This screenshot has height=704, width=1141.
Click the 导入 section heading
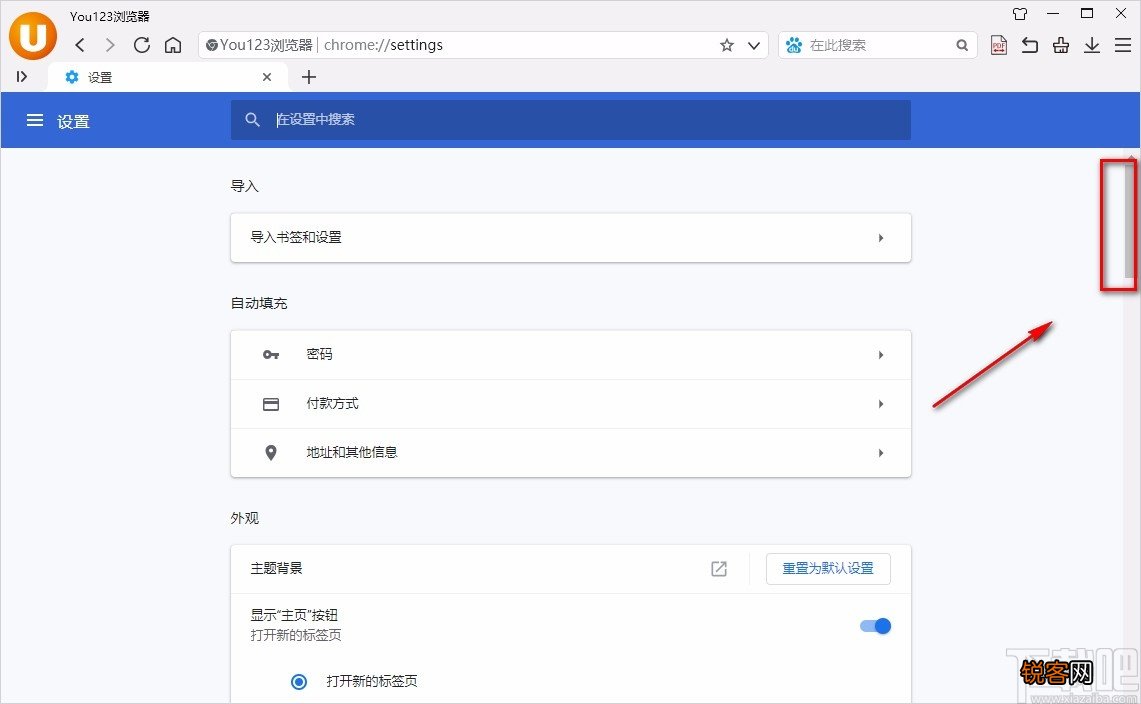(x=244, y=186)
